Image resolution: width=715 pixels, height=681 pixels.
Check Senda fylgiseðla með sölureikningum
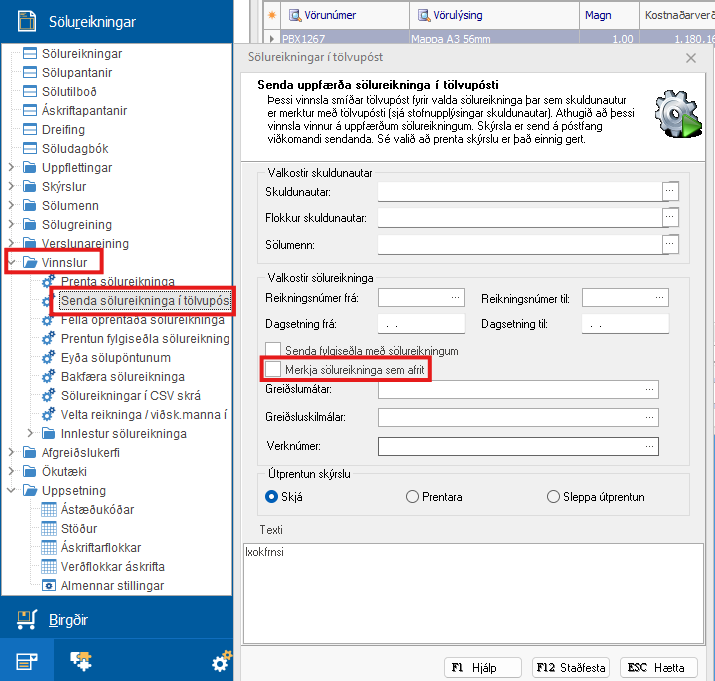click(272, 351)
